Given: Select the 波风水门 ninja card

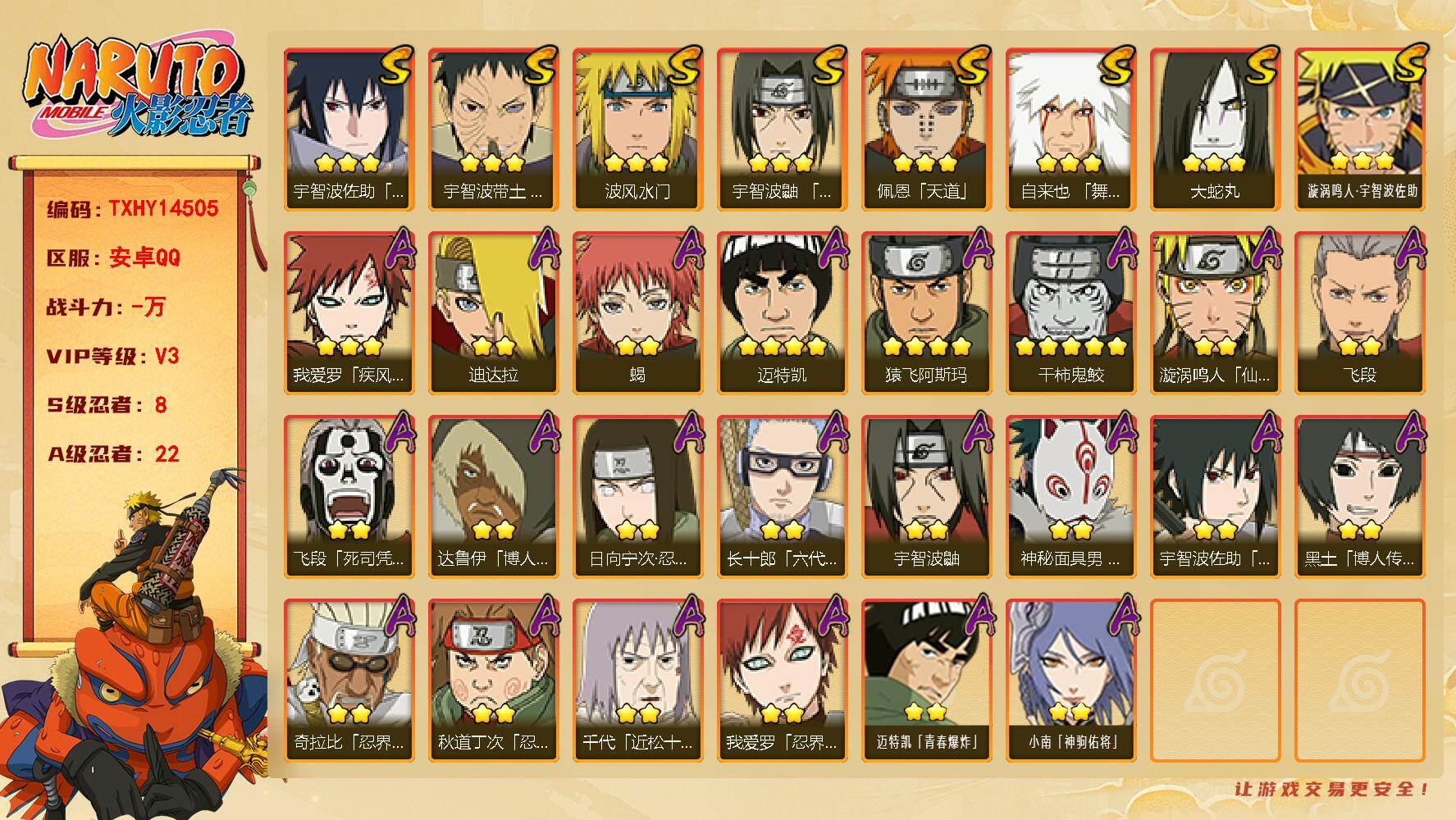Looking at the screenshot, I should [637, 129].
